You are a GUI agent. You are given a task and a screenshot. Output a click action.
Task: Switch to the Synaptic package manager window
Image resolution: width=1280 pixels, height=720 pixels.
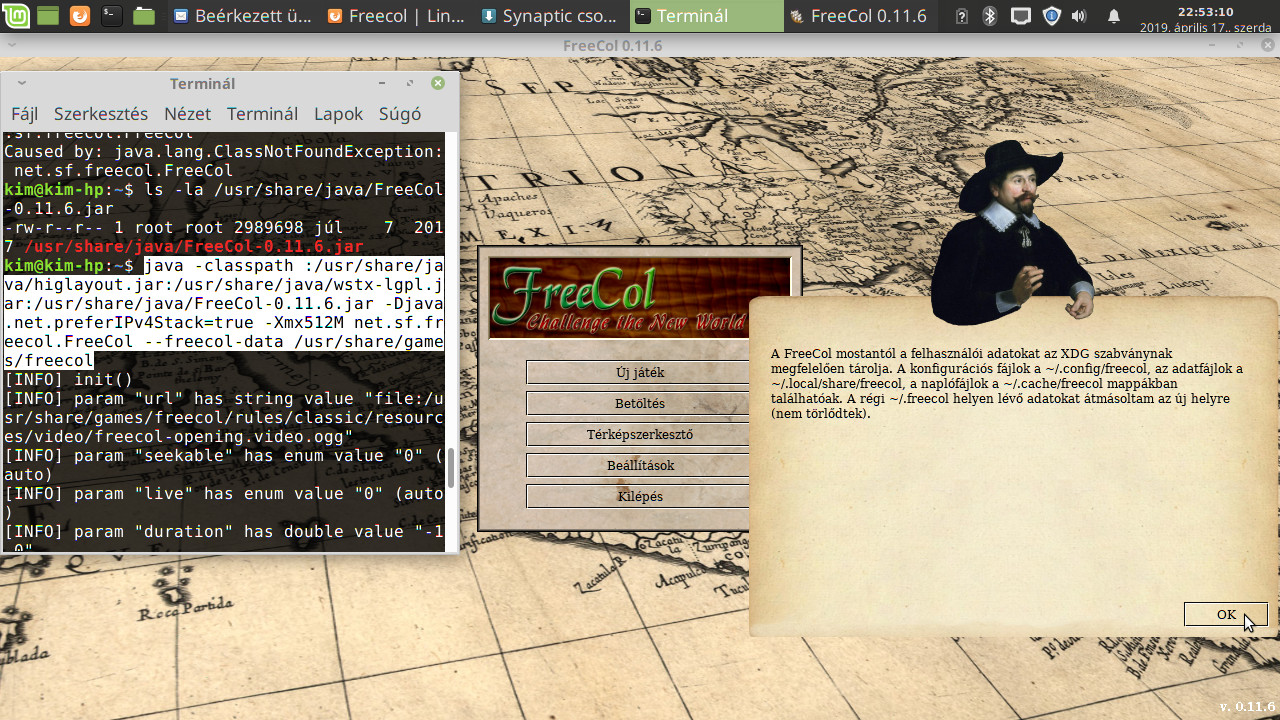(548, 16)
